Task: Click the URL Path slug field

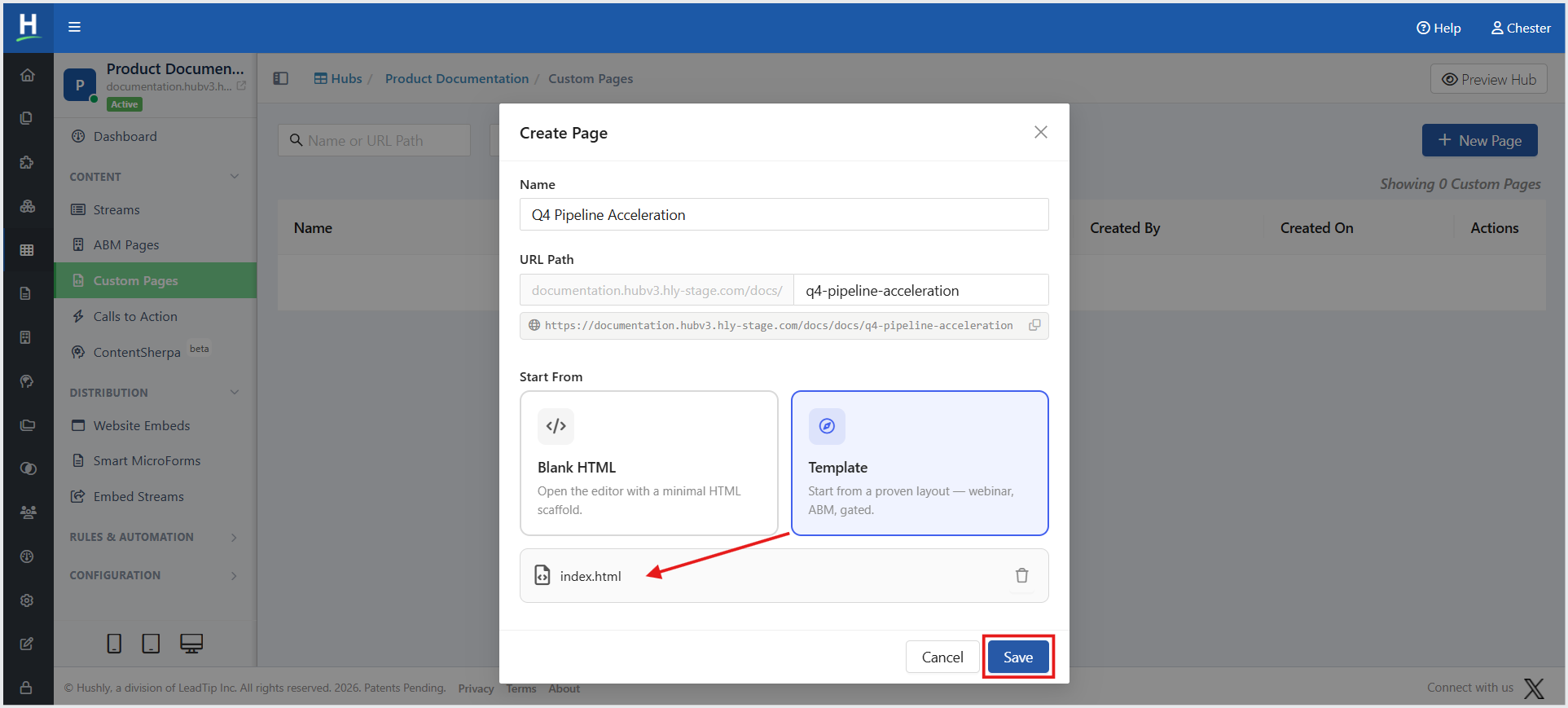Action: coord(920,290)
